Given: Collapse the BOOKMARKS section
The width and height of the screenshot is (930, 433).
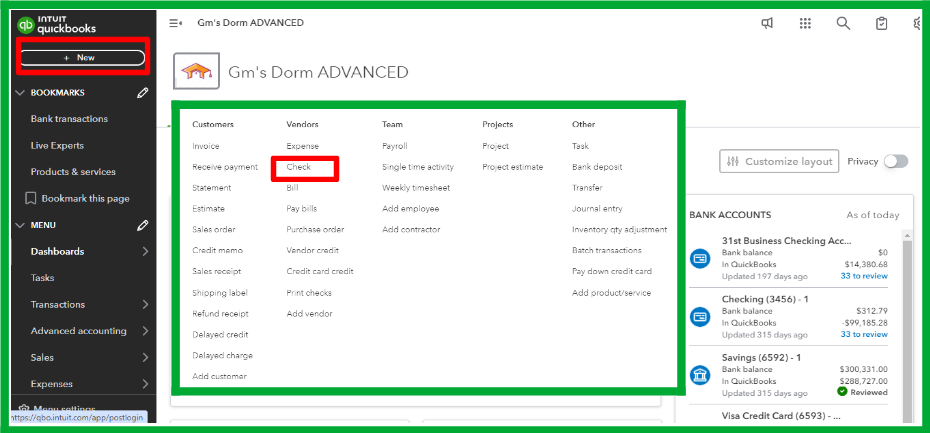Looking at the screenshot, I should [20, 93].
